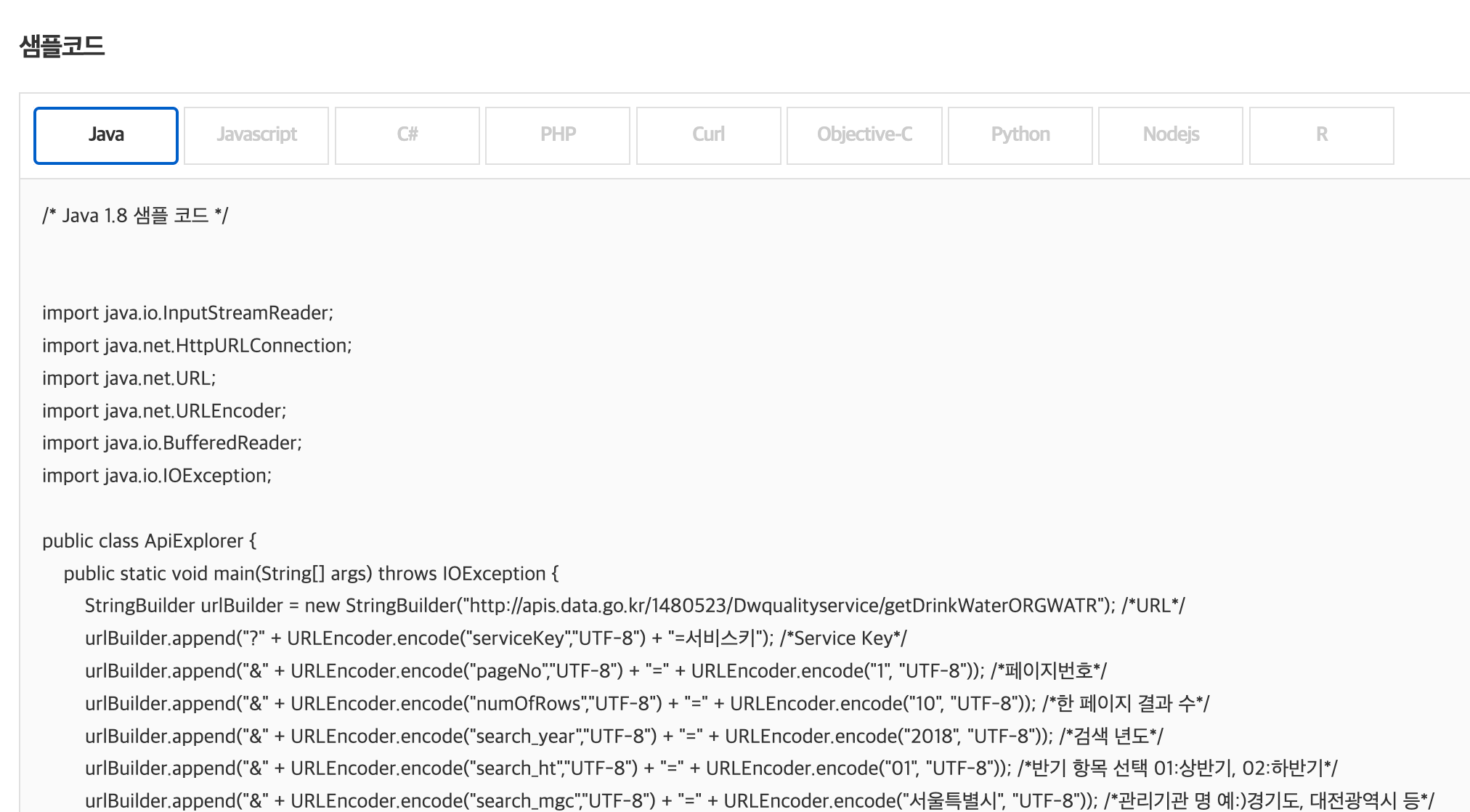Show the PHP sample code
This screenshot has height=812, width=1470.
557,135
